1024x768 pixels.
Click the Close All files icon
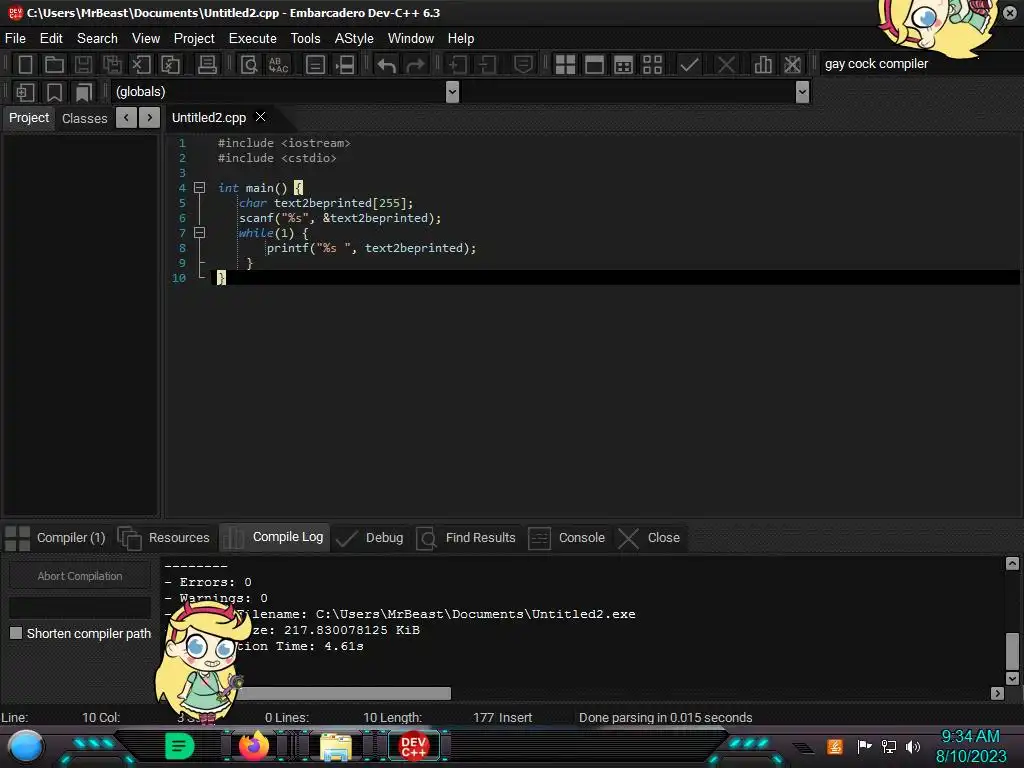pyautogui.click(x=170, y=65)
